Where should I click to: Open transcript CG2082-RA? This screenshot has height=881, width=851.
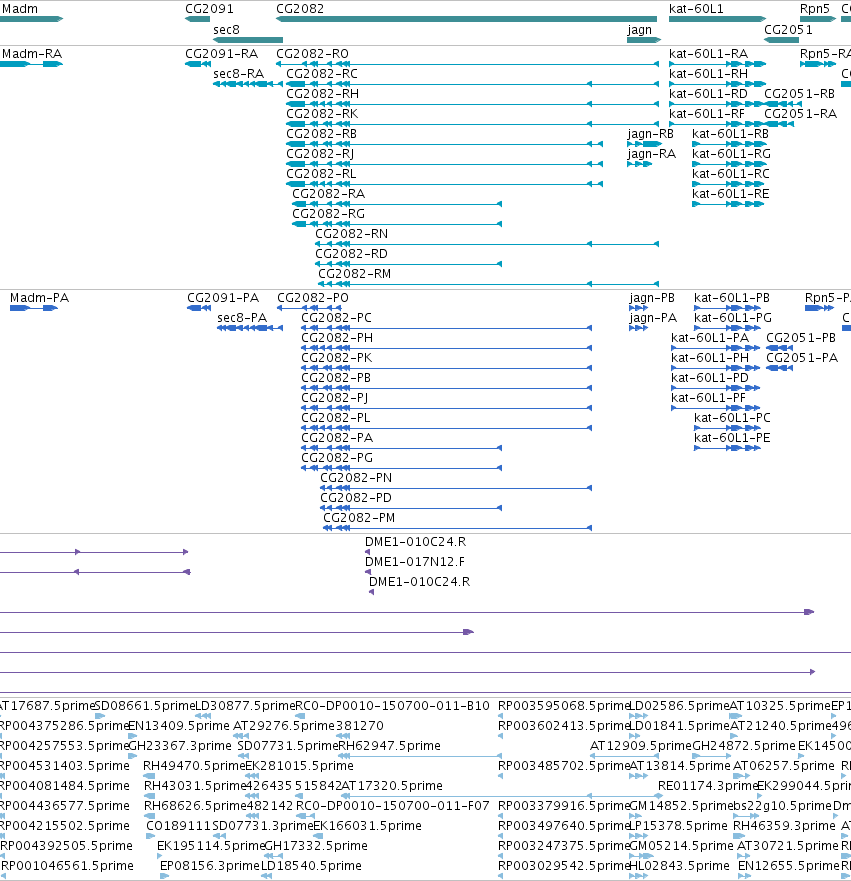pos(329,194)
